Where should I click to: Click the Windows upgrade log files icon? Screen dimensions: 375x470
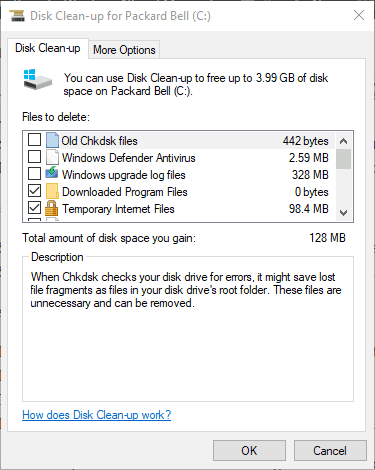click(x=52, y=174)
